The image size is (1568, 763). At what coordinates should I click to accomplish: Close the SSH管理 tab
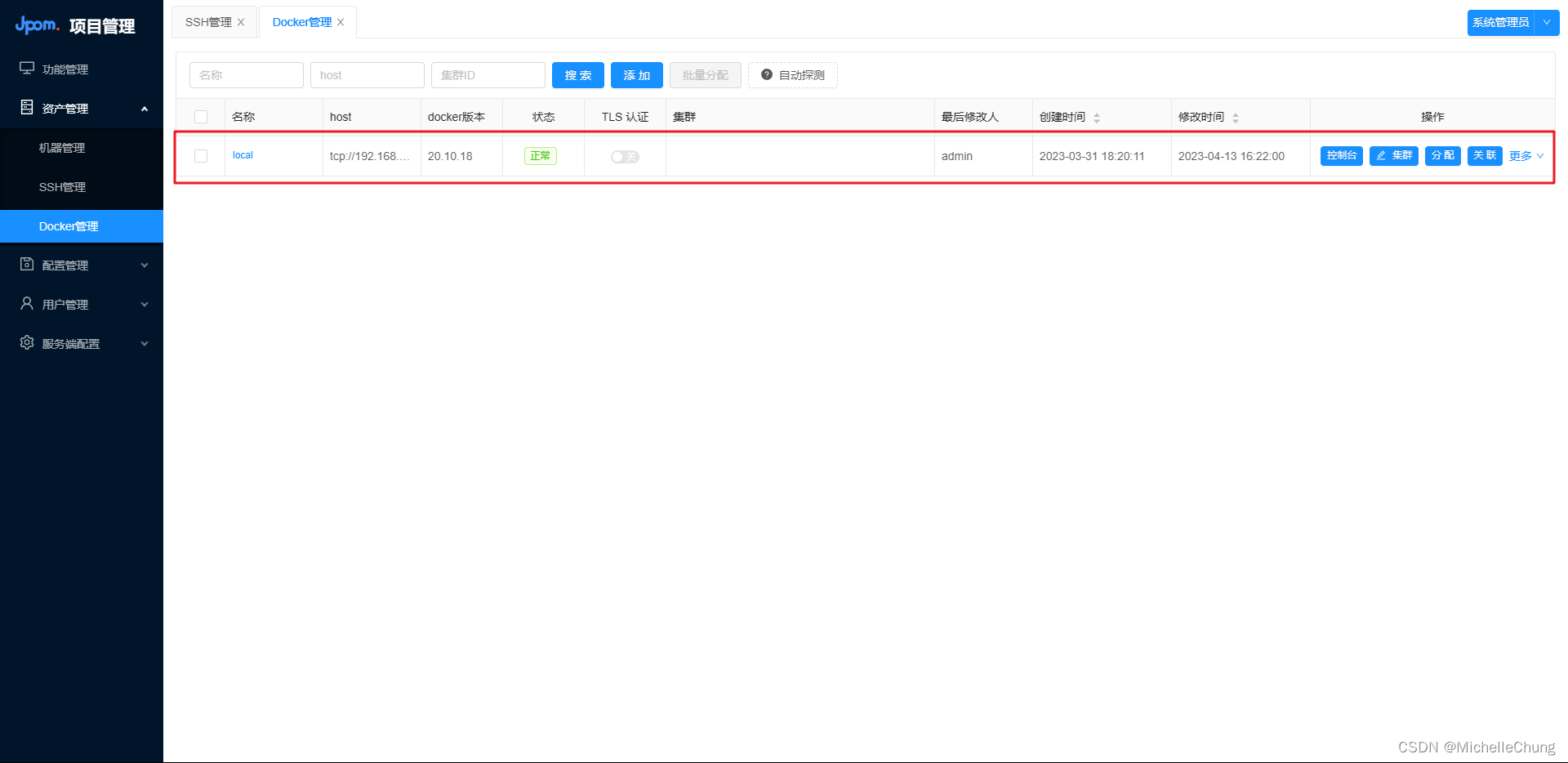(x=241, y=22)
